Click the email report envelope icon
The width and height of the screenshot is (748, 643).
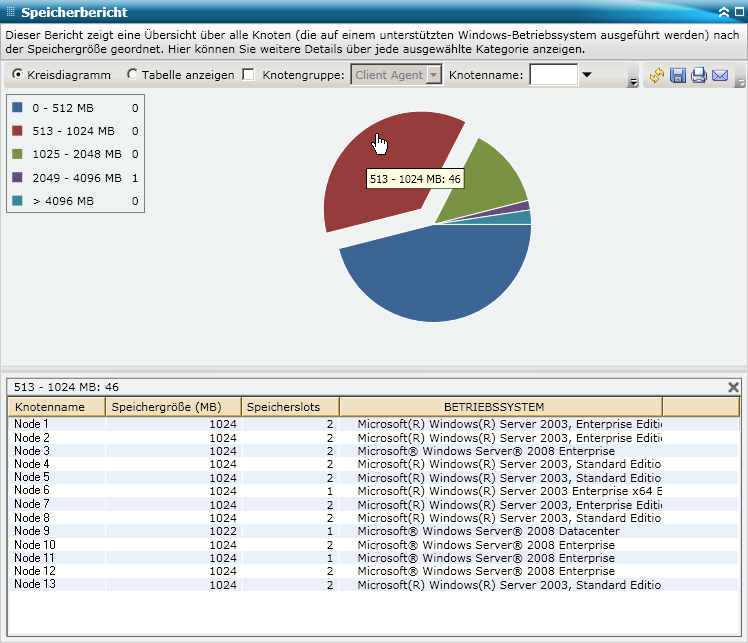point(719,75)
